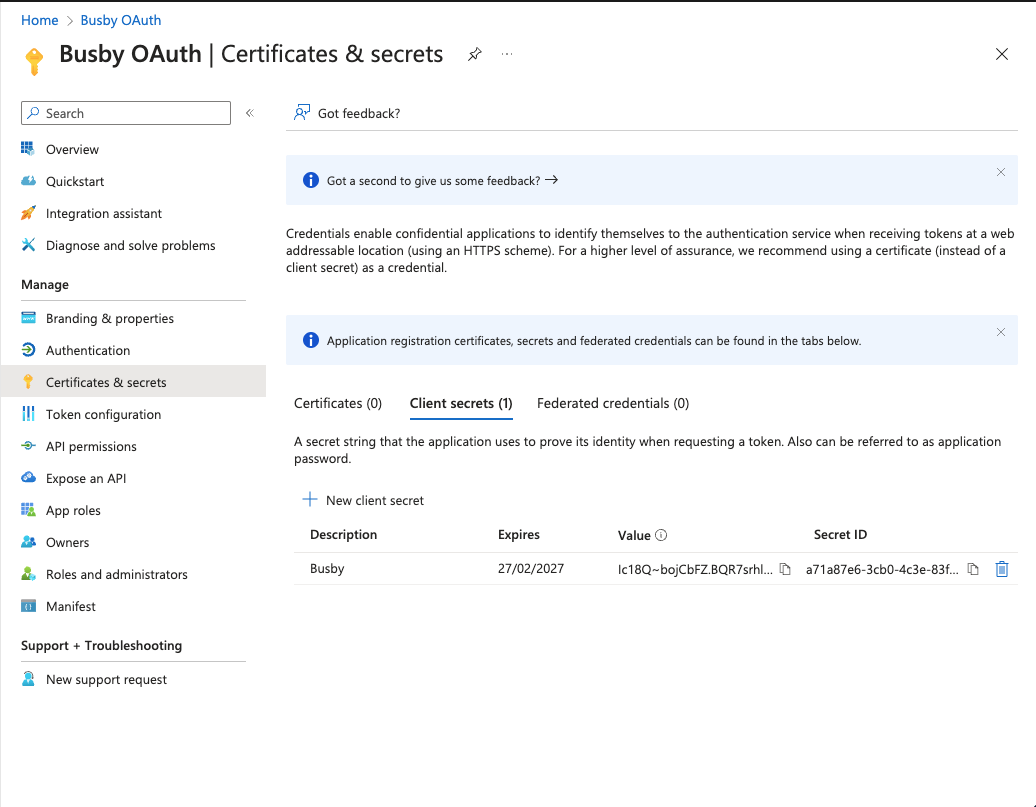
Task: Click the Integration assistant rocket icon
Action: click(x=28, y=213)
